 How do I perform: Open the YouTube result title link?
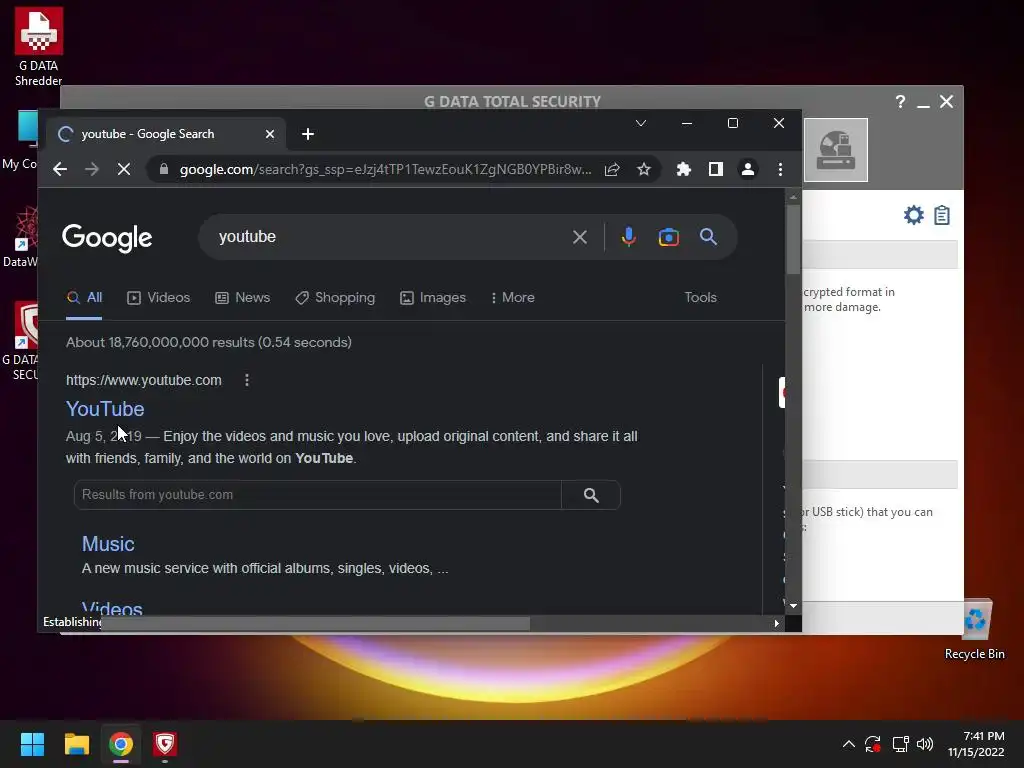point(105,409)
